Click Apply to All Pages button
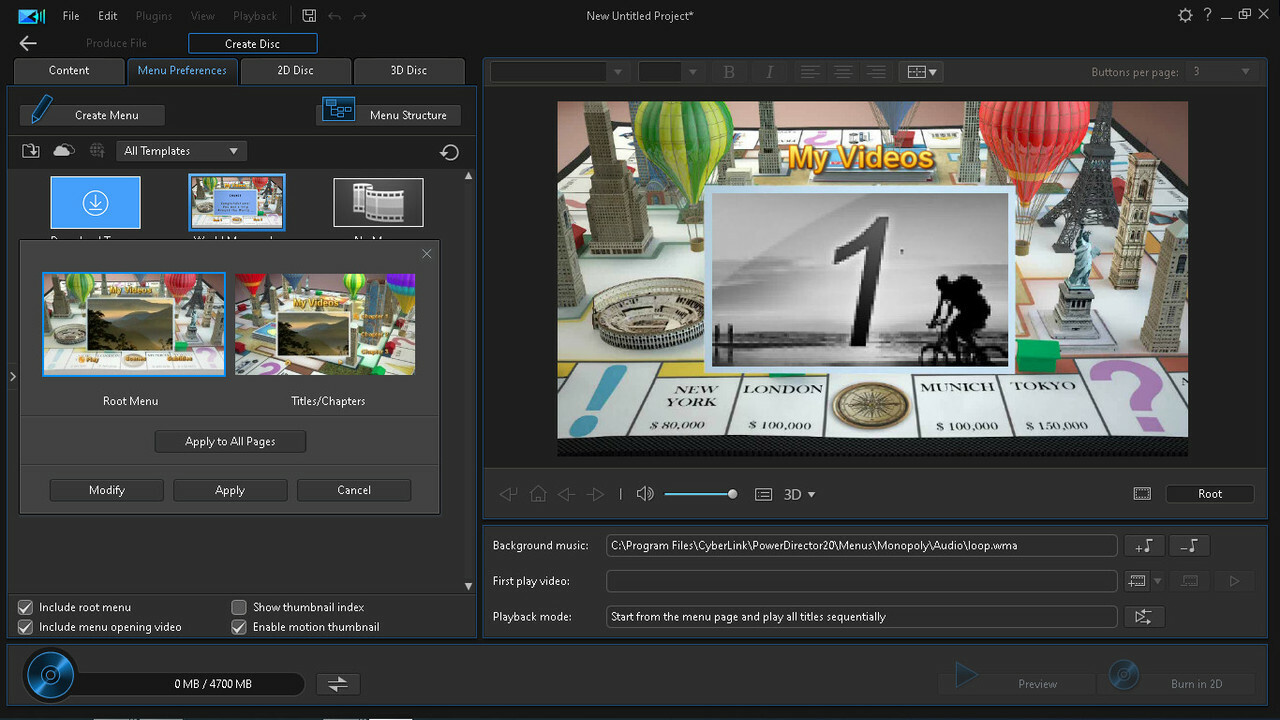The height and width of the screenshot is (720, 1280). click(230, 441)
